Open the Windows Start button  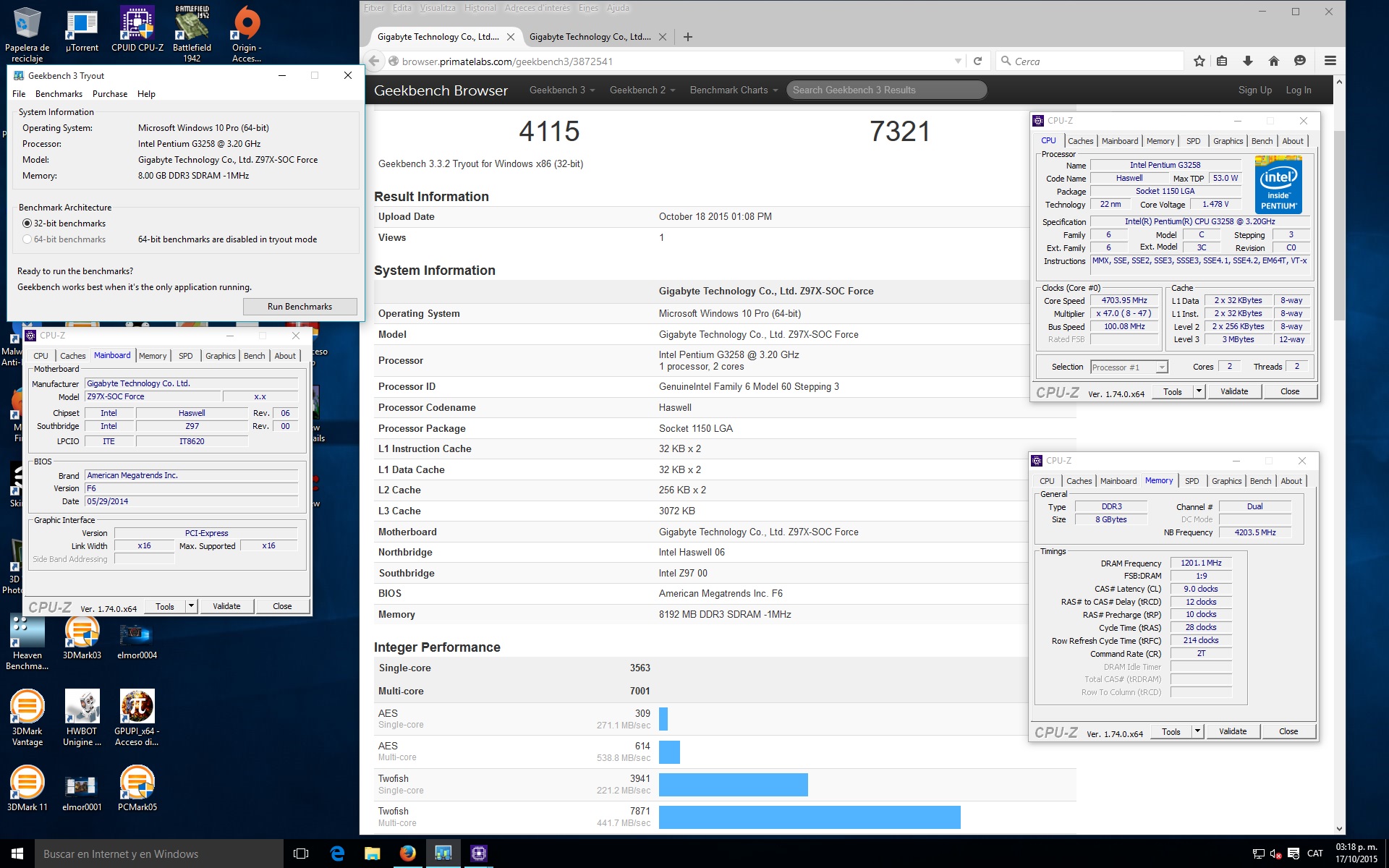[17, 854]
